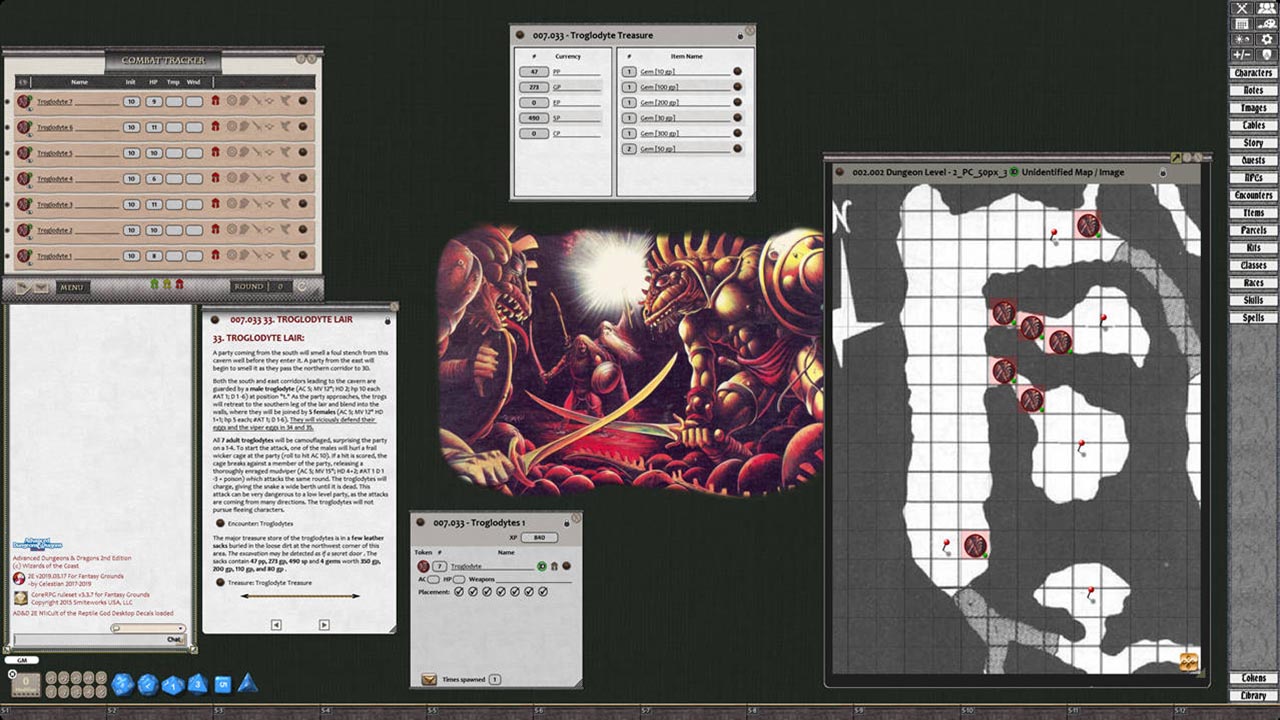Viewport: 1280px width, 720px height.
Task: Click Troglodyte 7 red faction helmet icon
Action: (x=215, y=101)
